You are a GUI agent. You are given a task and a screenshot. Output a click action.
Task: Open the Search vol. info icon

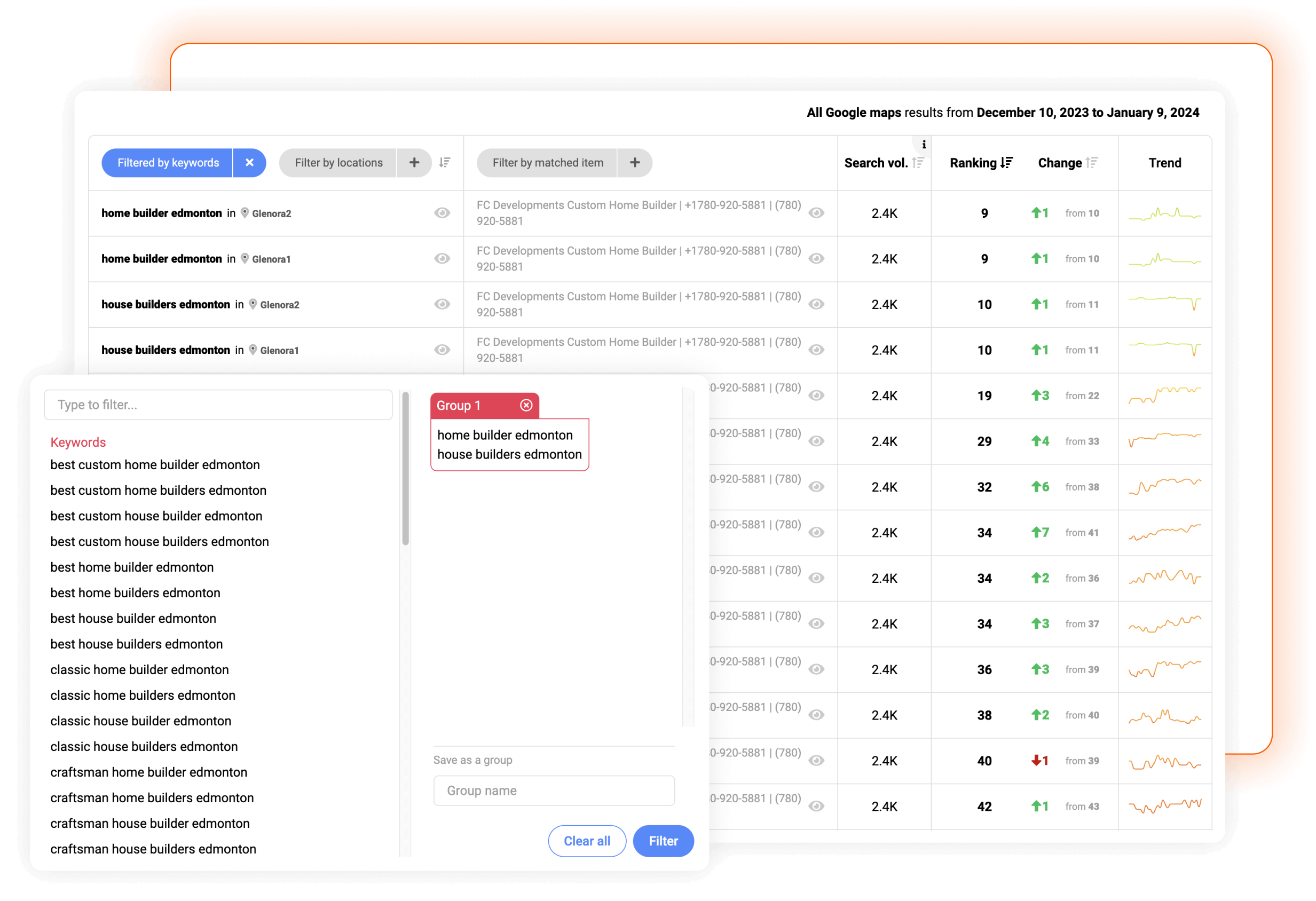click(x=924, y=145)
